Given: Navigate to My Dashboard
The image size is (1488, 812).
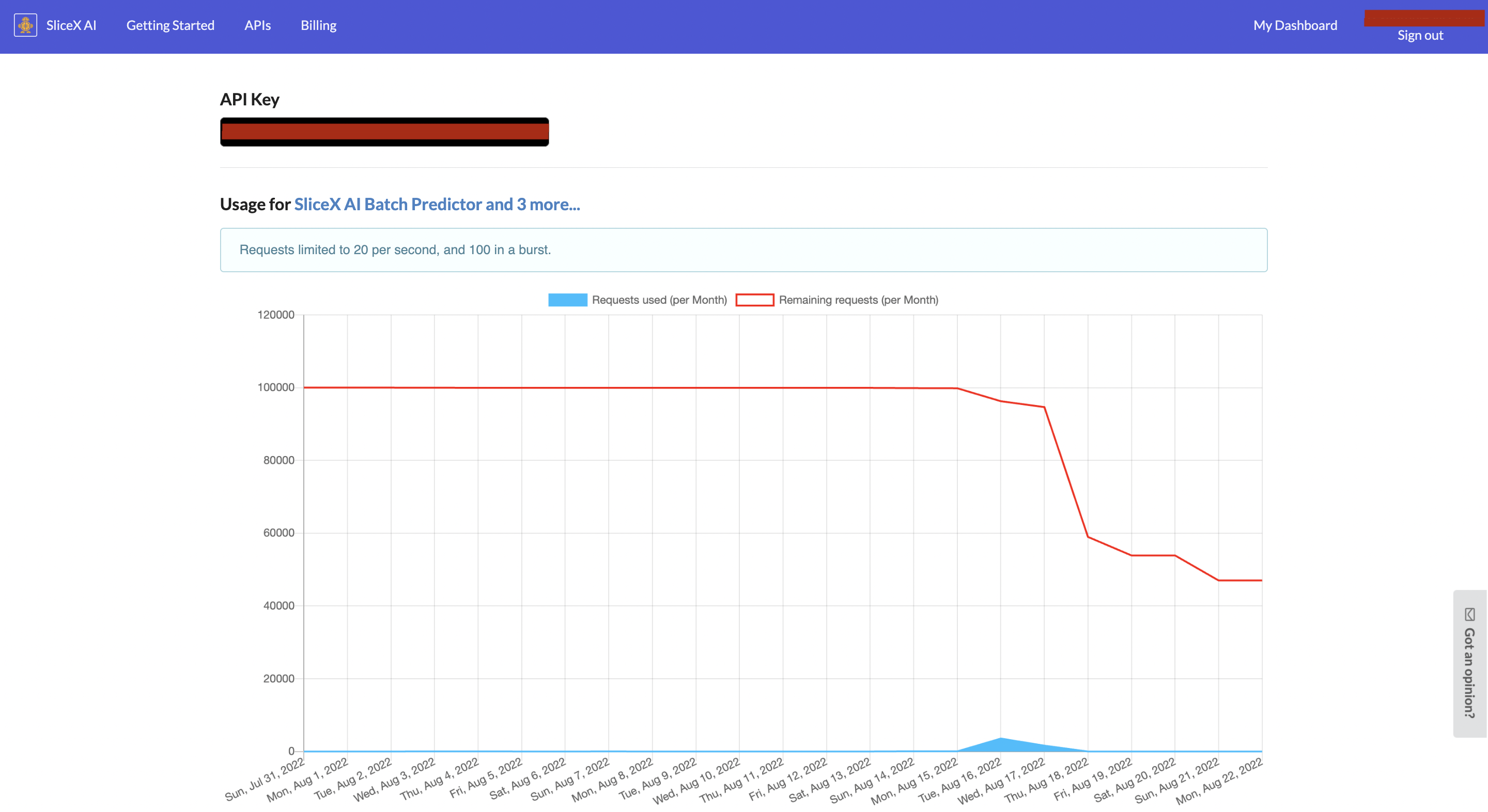Looking at the screenshot, I should click(1295, 25).
